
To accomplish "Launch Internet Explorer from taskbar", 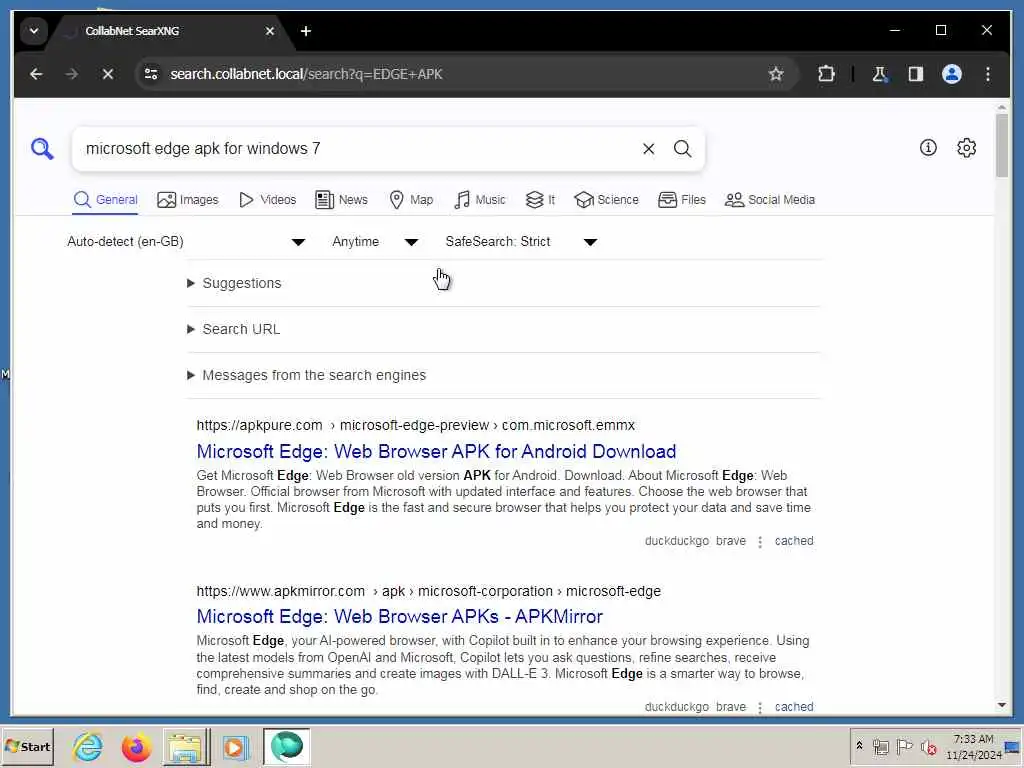I will point(88,747).
